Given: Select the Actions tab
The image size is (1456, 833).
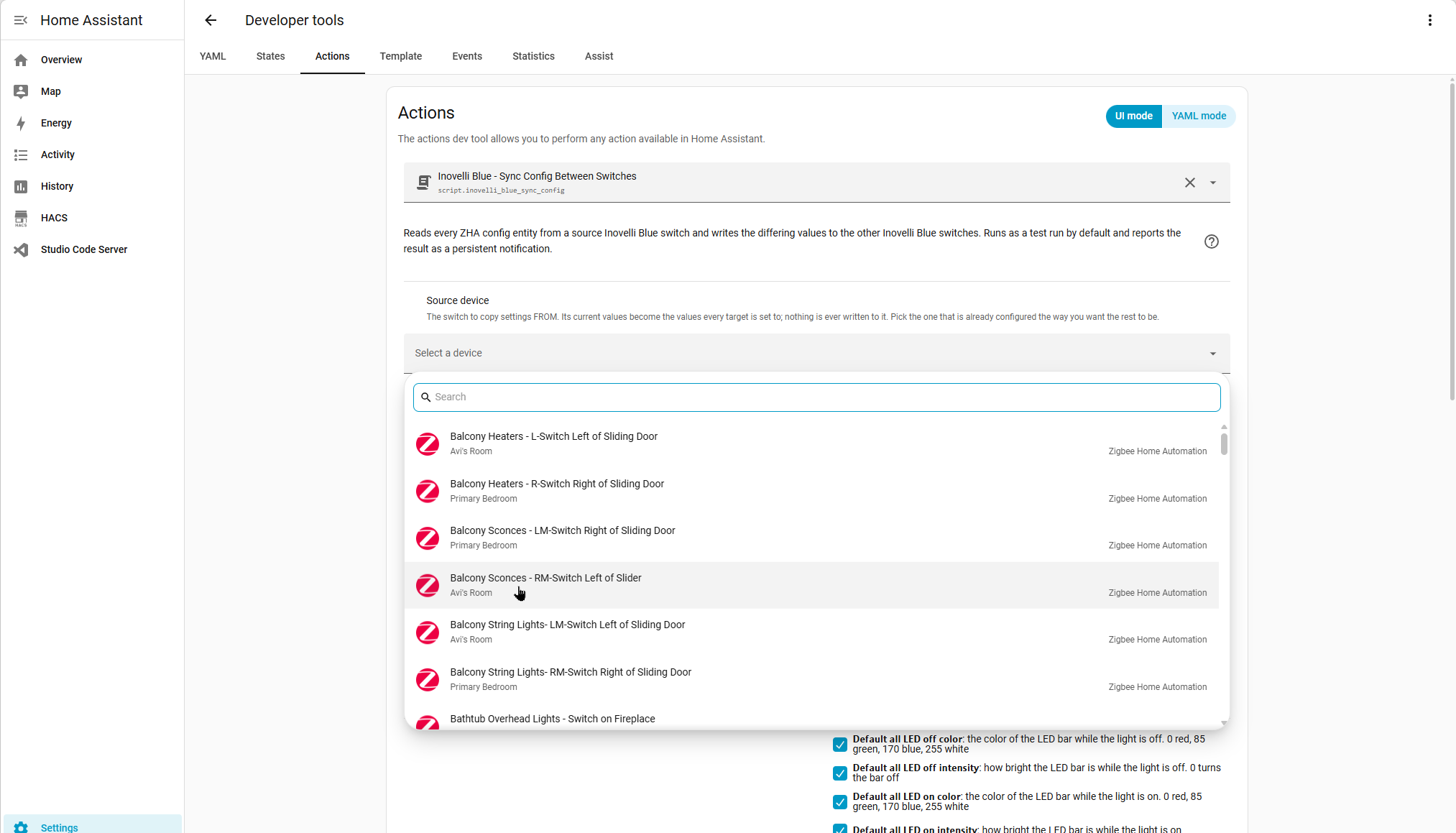Looking at the screenshot, I should [332, 56].
